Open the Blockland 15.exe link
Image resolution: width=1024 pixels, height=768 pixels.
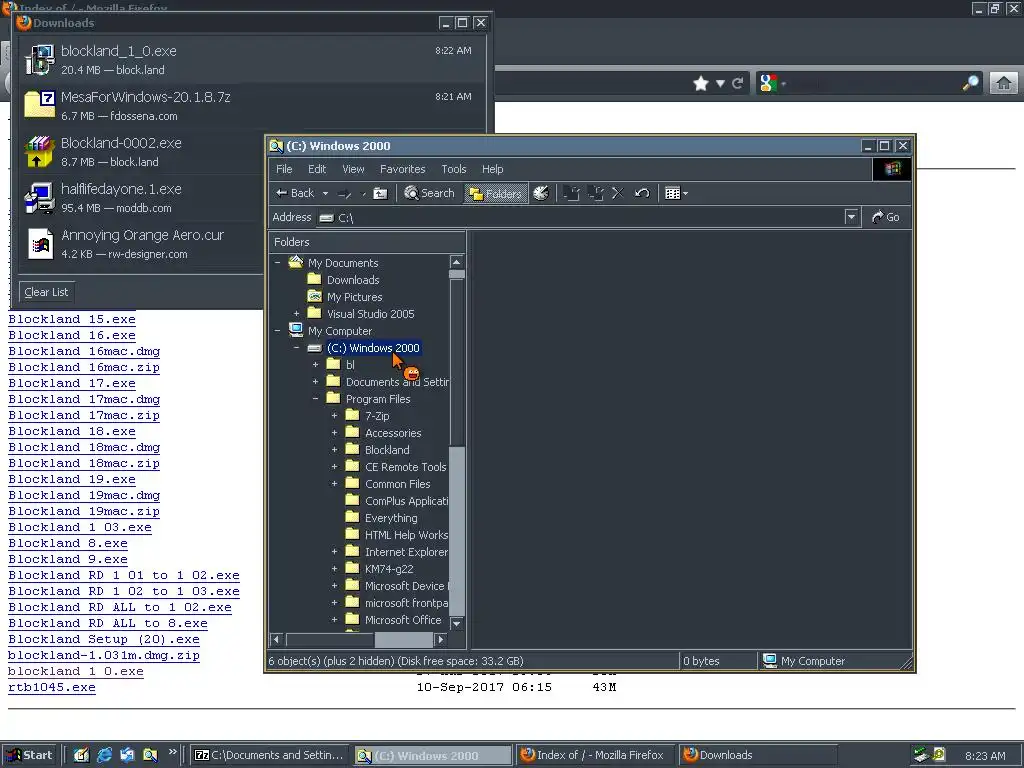click(72, 319)
